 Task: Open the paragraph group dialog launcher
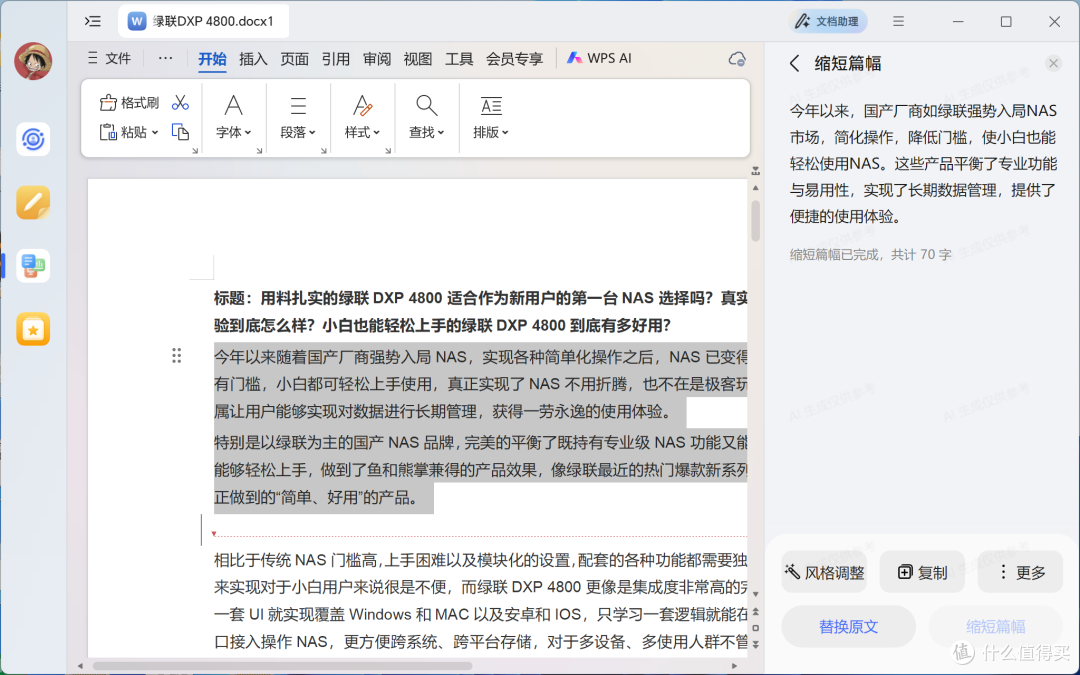coord(324,150)
